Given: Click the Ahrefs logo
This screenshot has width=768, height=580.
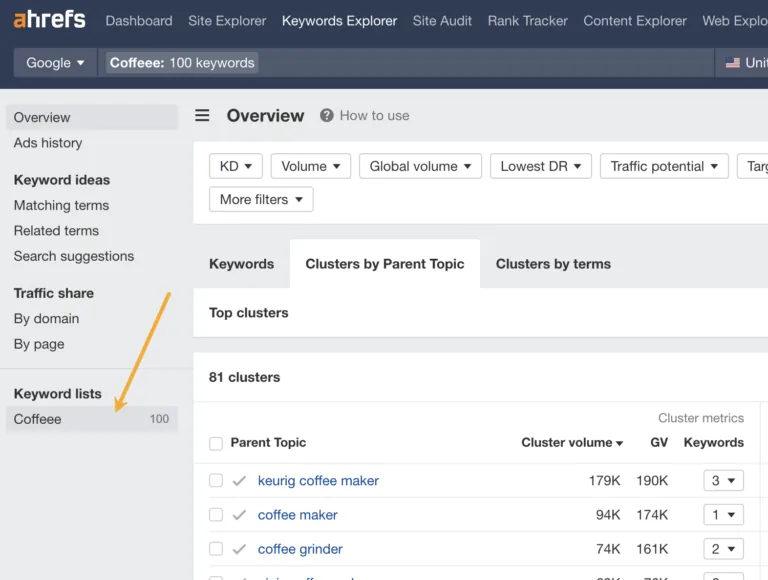Looking at the screenshot, I should click(x=49, y=20).
